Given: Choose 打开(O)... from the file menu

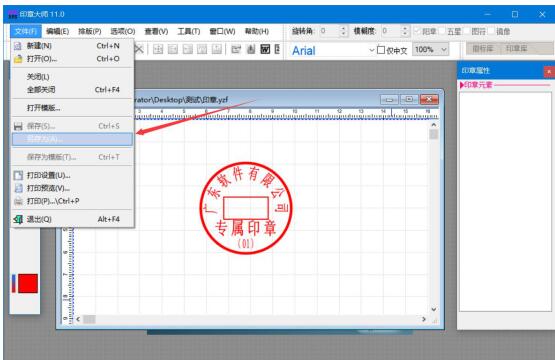Looking at the screenshot, I should click(73, 58).
